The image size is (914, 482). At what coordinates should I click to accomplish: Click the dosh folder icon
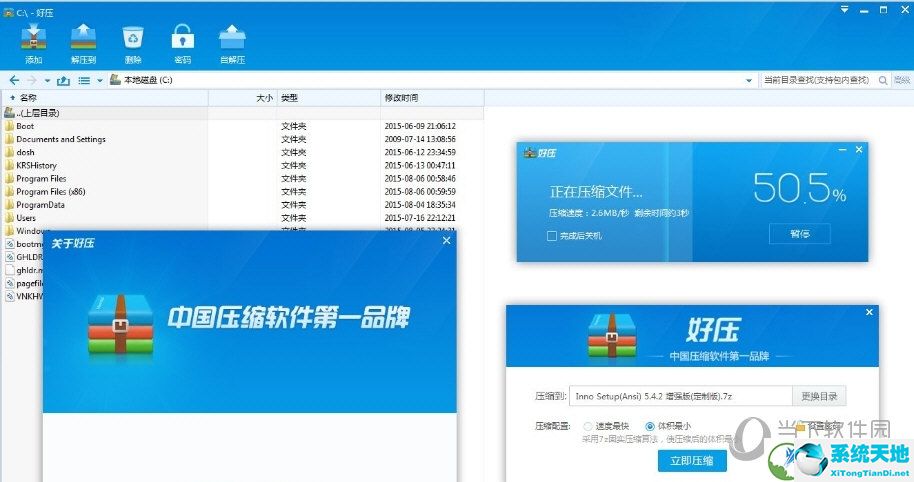[9, 152]
